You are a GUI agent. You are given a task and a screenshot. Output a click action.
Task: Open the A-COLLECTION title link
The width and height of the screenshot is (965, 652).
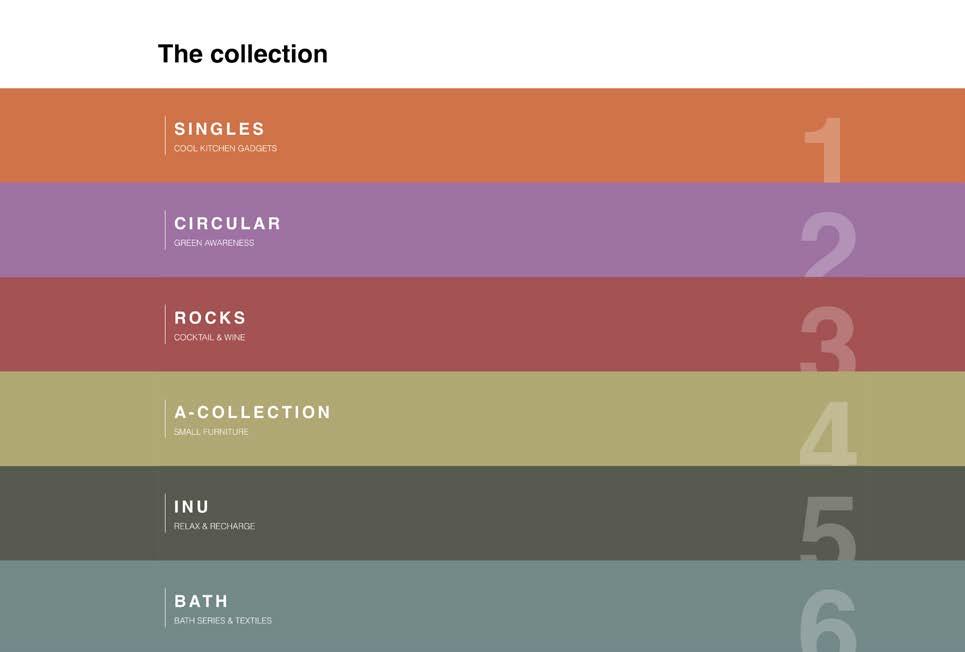click(253, 412)
